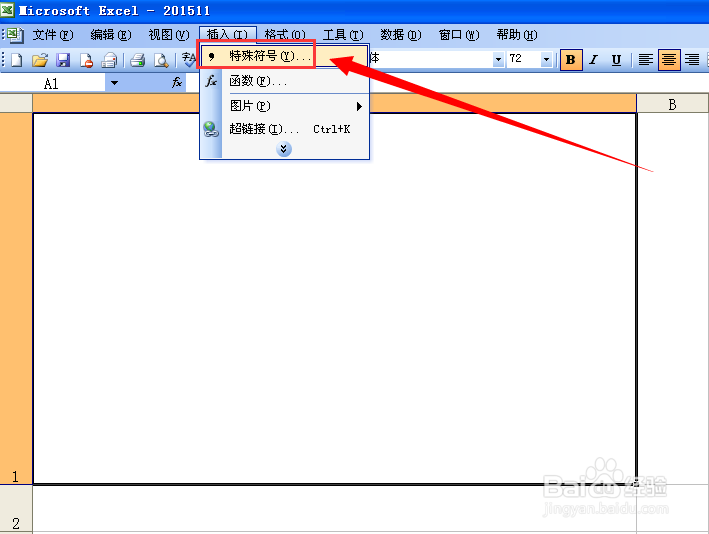
Task: Click the Select All corner button
Action: [16, 103]
